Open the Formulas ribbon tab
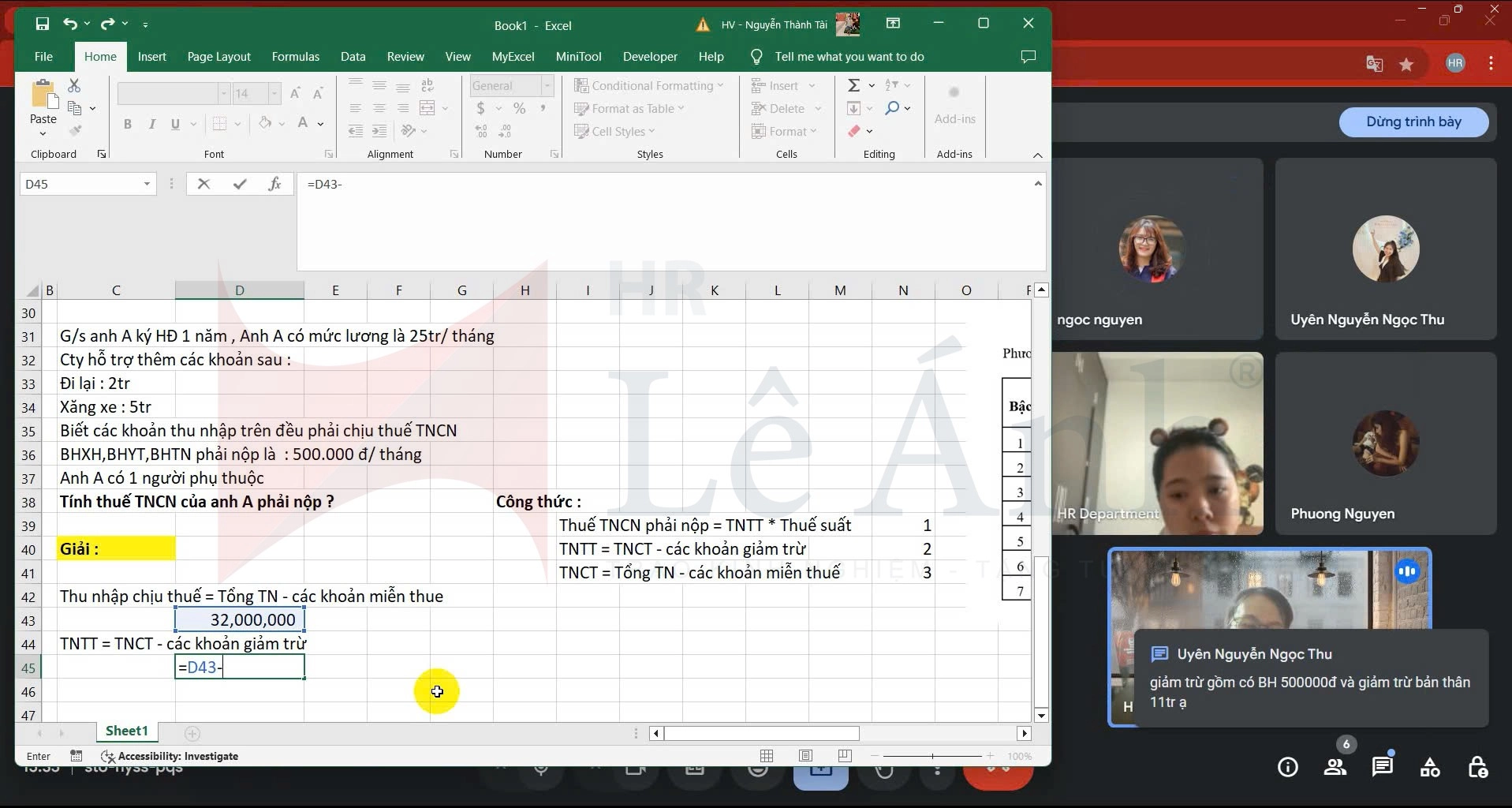The height and width of the screenshot is (808, 1512). [295, 57]
